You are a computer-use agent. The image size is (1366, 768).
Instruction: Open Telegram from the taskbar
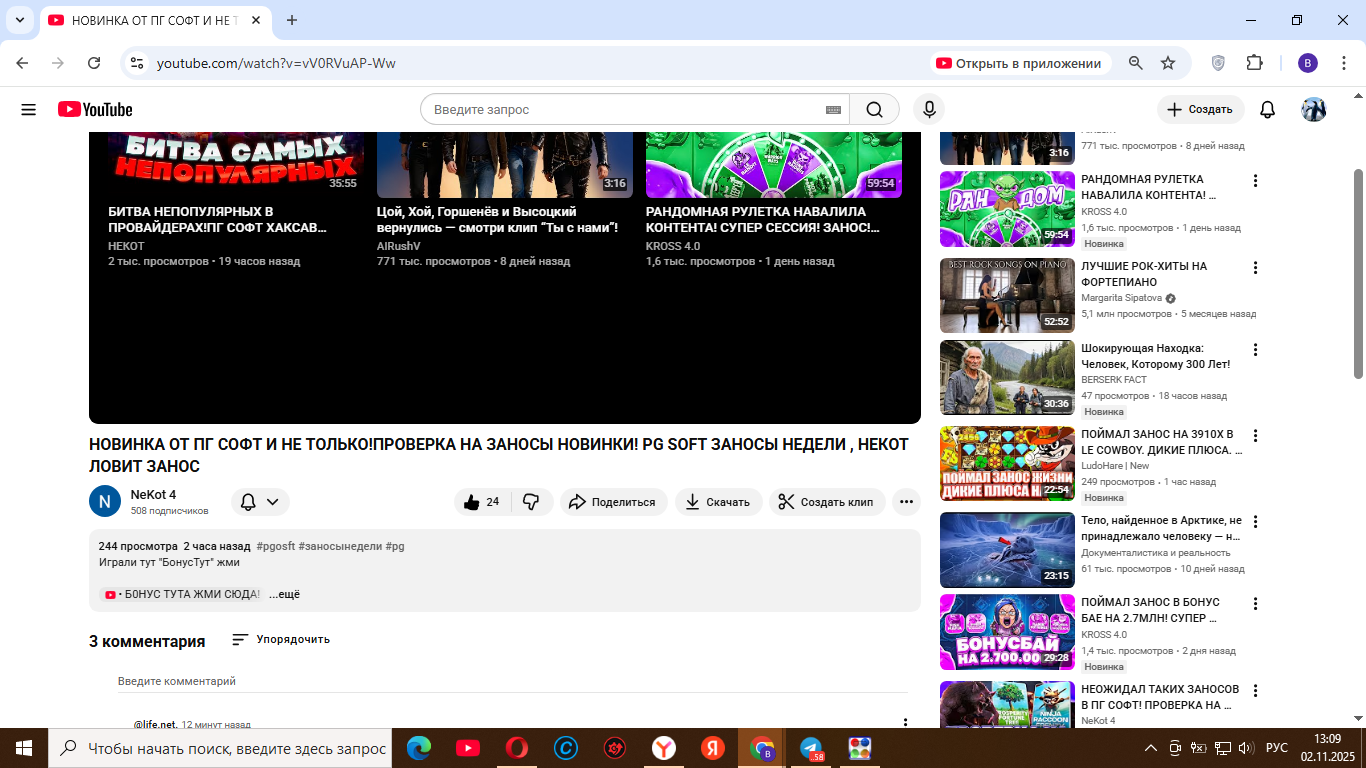[x=811, y=748]
